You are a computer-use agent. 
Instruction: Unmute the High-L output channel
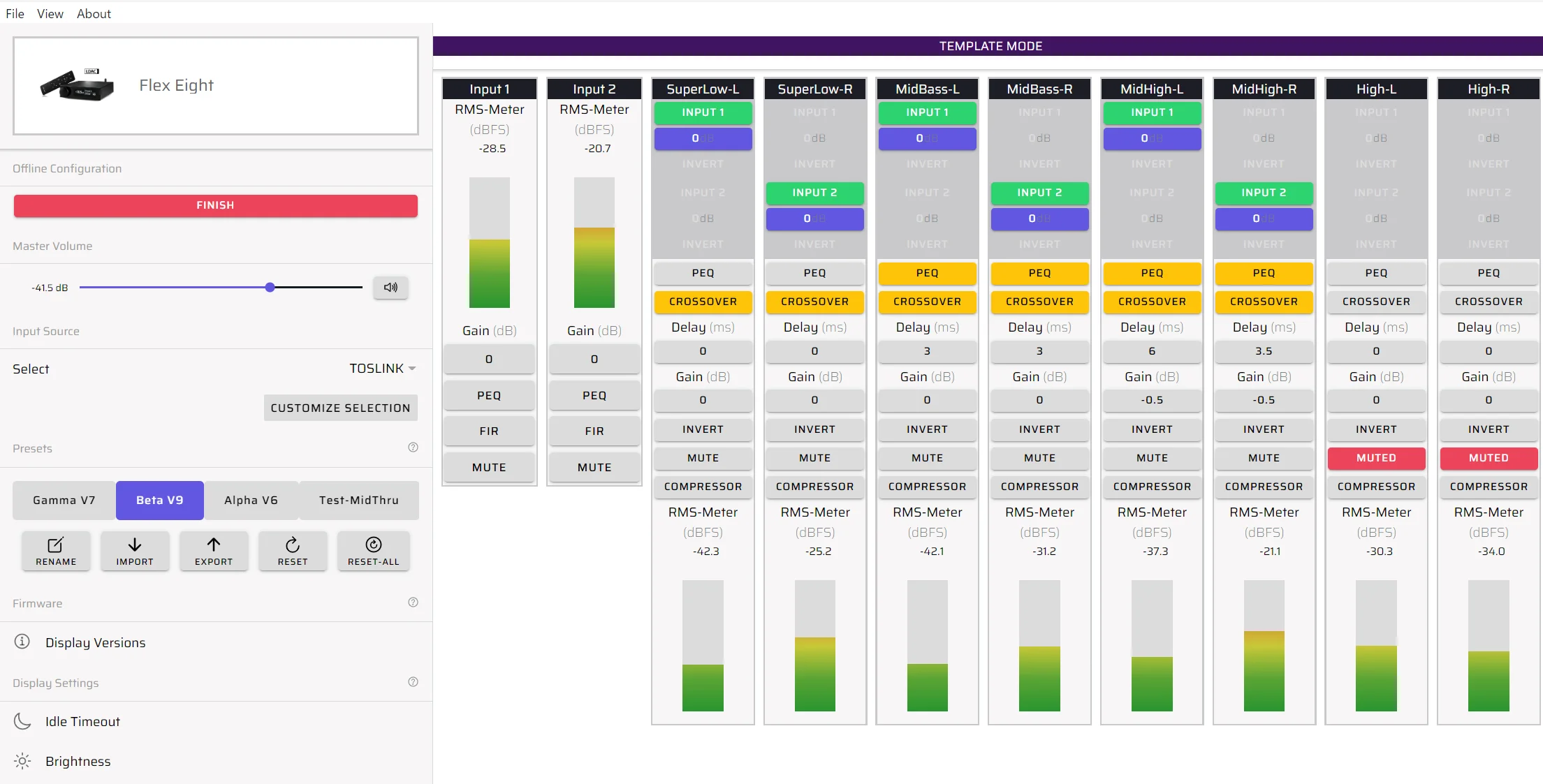[x=1376, y=458]
